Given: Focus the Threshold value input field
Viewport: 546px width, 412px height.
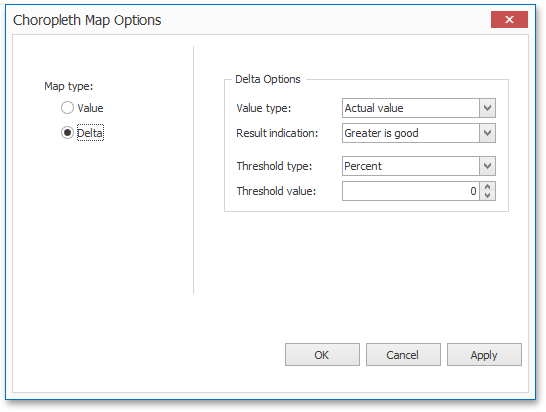Looking at the screenshot, I should coord(411,191).
